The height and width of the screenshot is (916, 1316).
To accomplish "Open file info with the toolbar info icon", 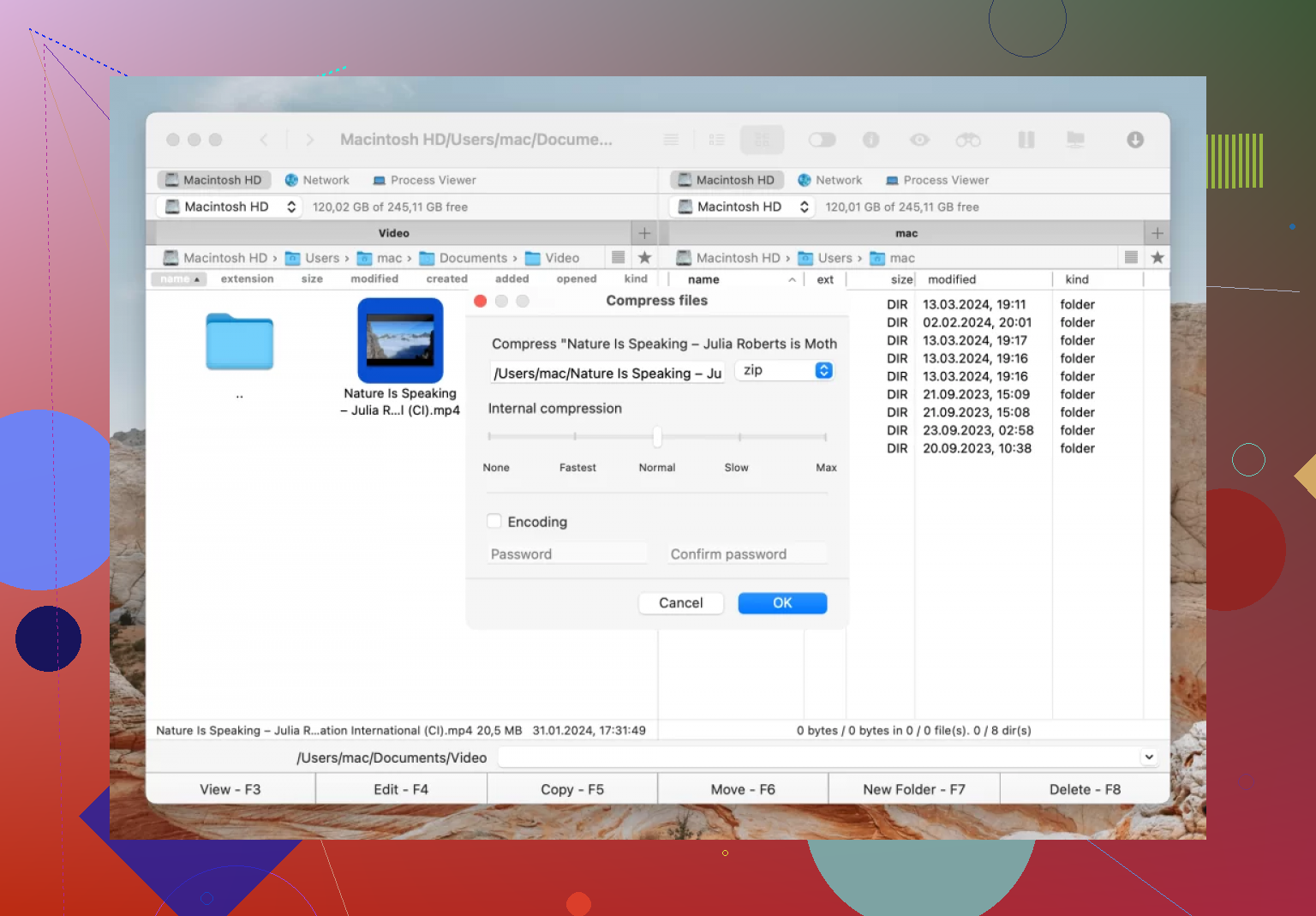I will pyautogui.click(x=870, y=140).
